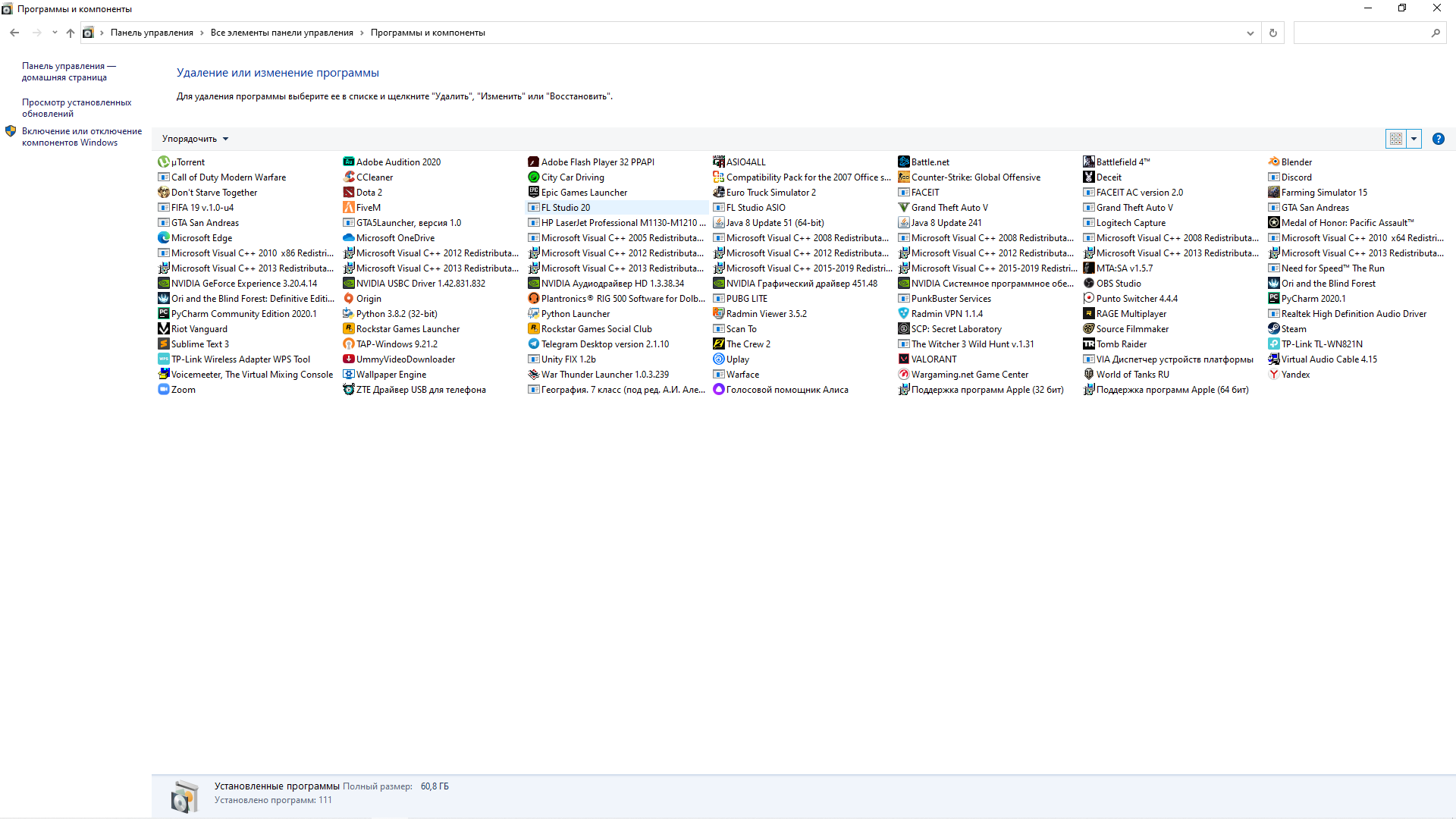Select the Zoom icon
The image size is (1456, 819).
(163, 390)
